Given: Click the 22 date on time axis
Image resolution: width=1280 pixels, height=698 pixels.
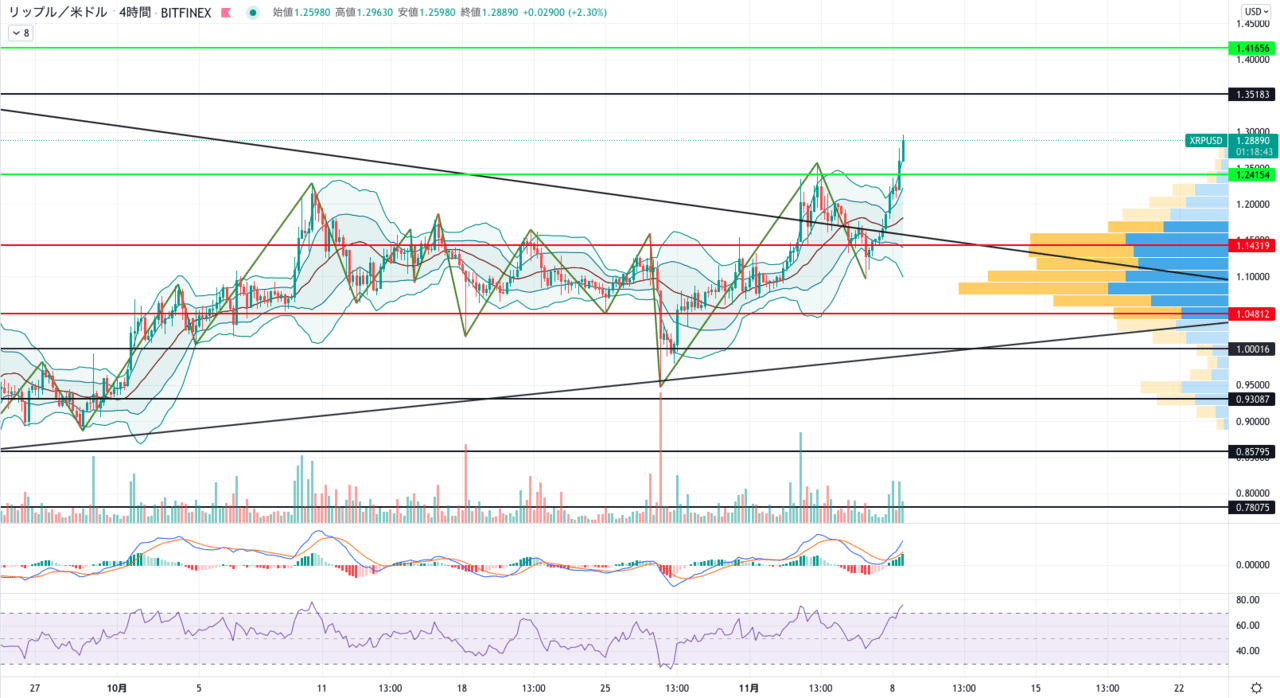Looking at the screenshot, I should coord(1179,688).
